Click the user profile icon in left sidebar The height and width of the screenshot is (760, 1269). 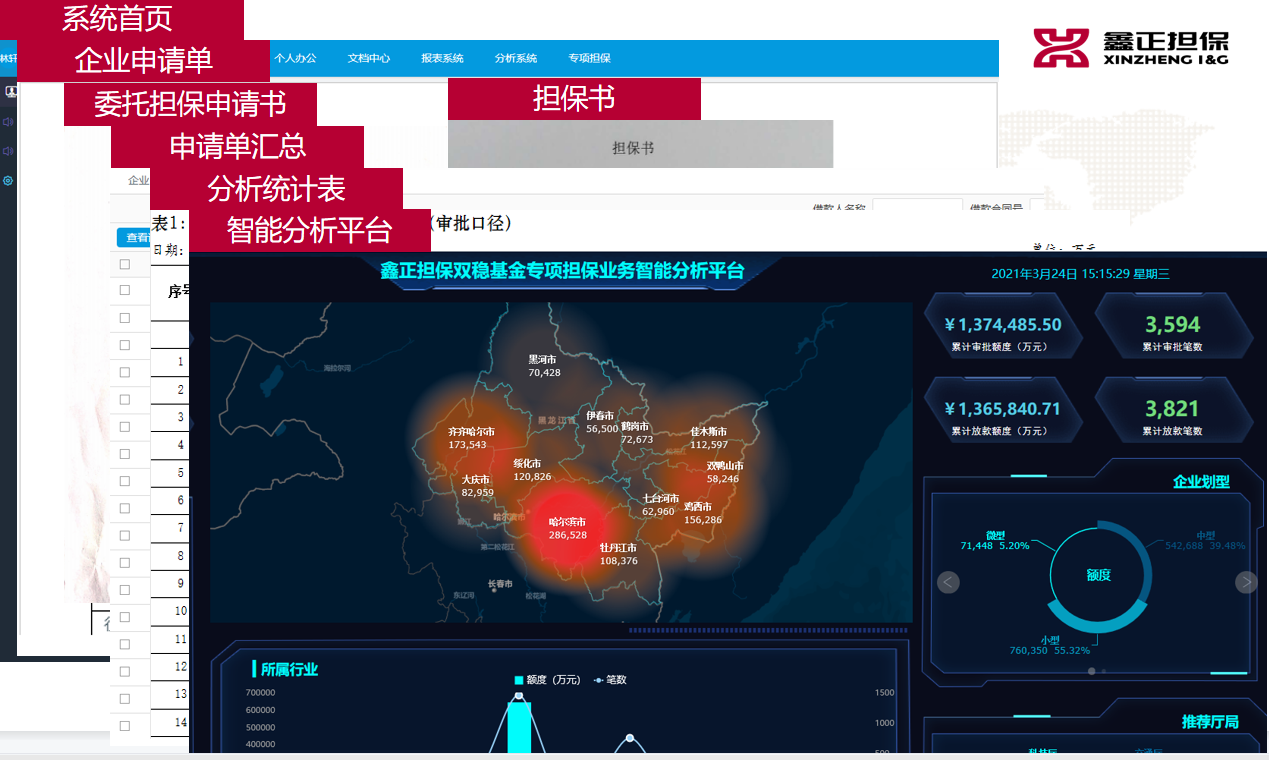pyautogui.click(x=11, y=92)
